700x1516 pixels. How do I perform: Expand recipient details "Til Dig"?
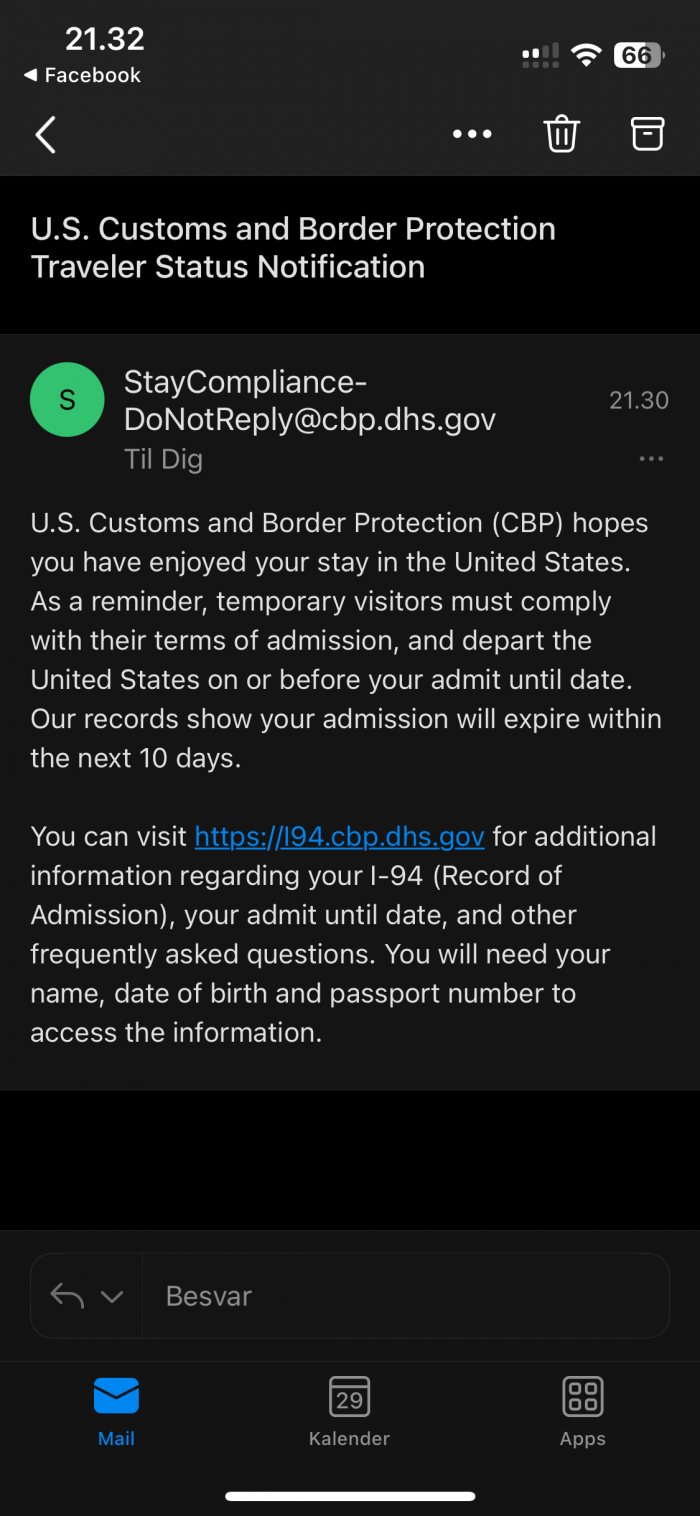click(x=163, y=460)
